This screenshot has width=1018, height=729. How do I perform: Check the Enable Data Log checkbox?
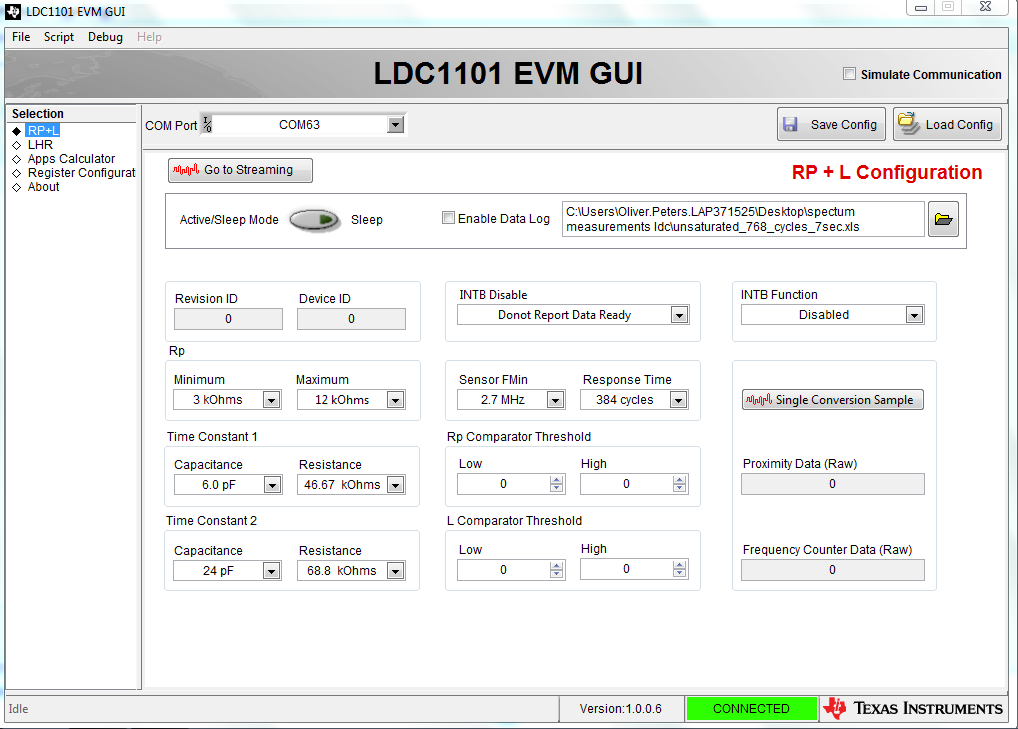click(x=448, y=218)
